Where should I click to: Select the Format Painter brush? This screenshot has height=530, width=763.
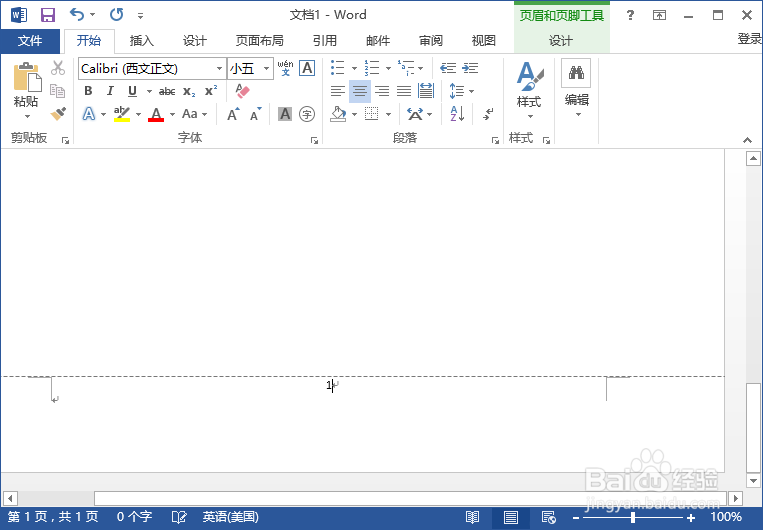coord(58,114)
